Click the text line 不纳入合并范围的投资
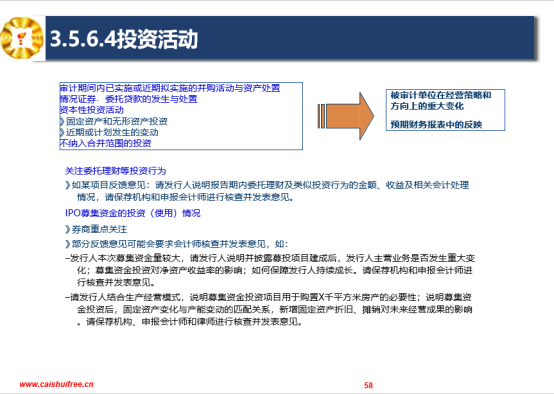Image resolution: width=554 pixels, height=394 pixels. click(106, 143)
